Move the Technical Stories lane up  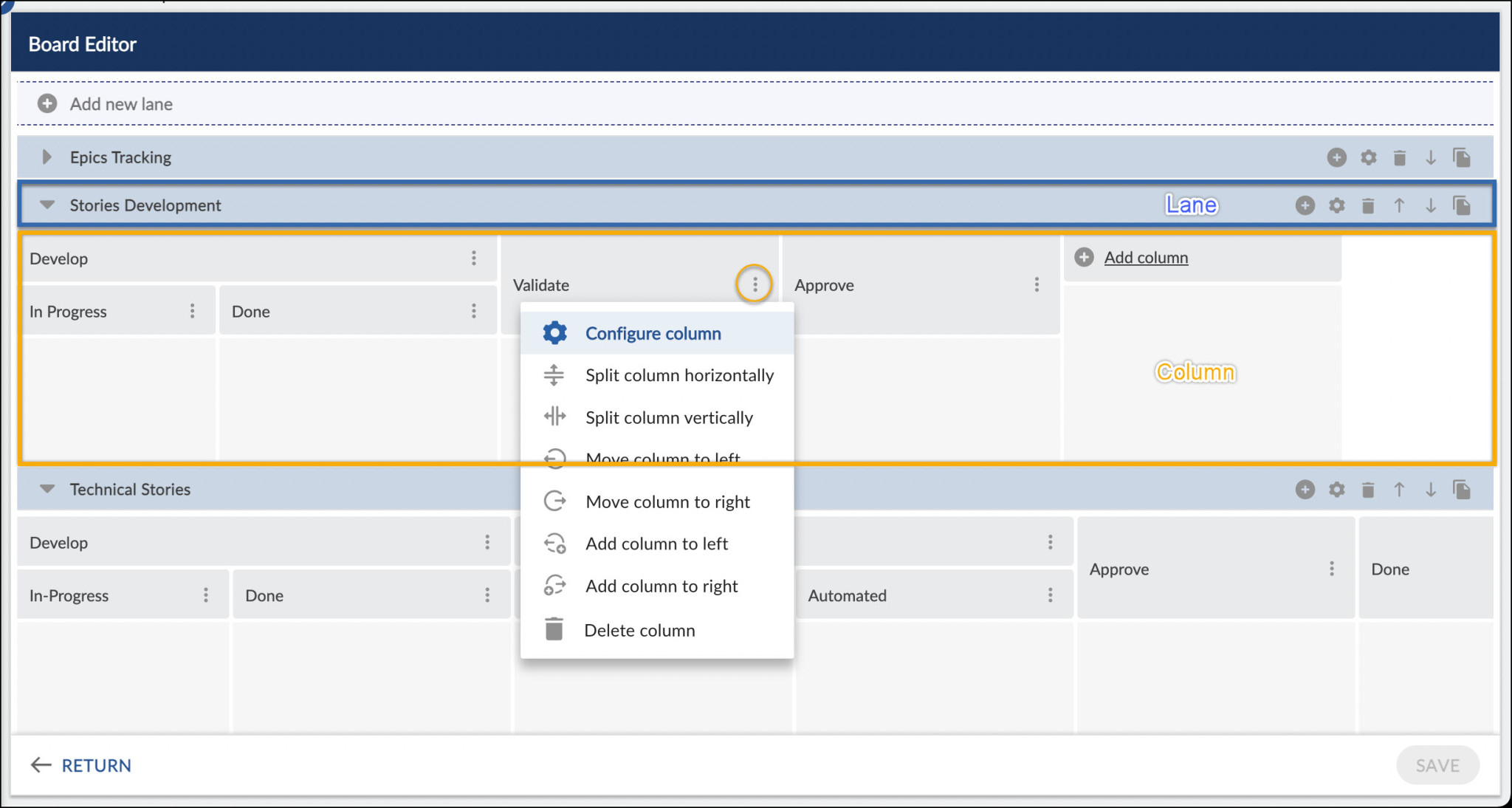[x=1400, y=489]
